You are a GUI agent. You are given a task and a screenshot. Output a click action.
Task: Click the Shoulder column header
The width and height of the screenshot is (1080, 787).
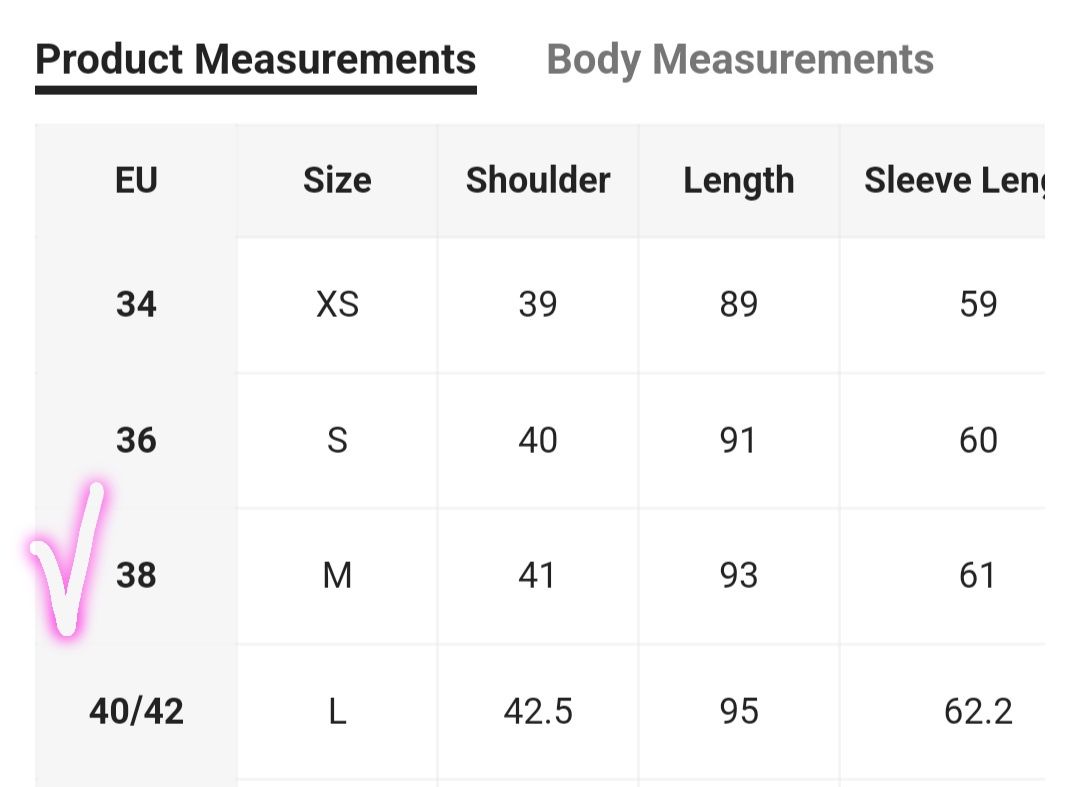pos(538,180)
